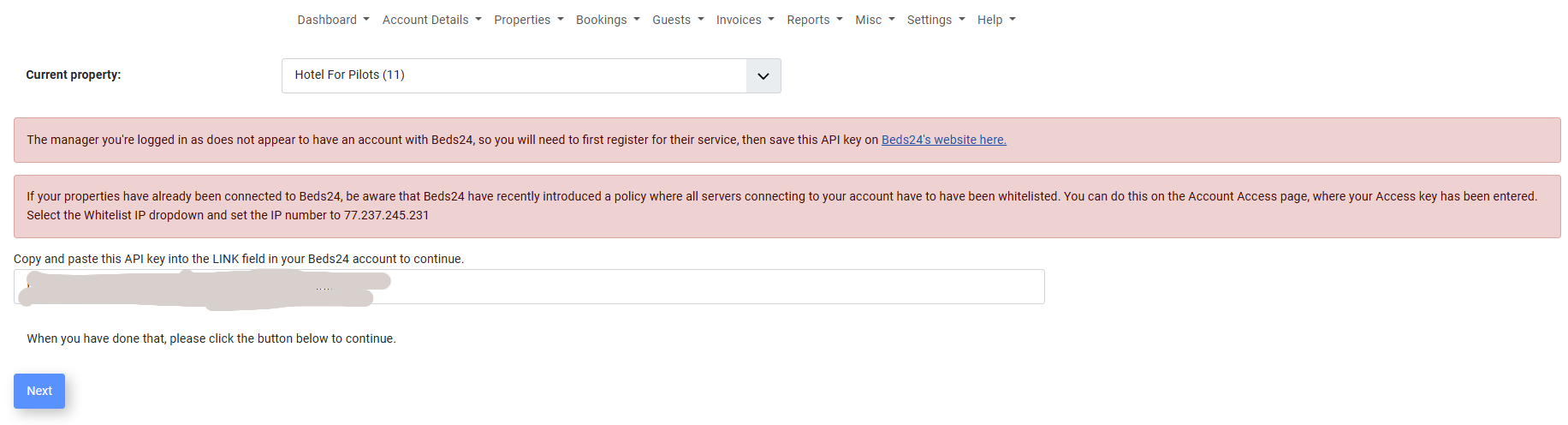Open the Reports menu
1568x425 pixels.
tap(815, 20)
